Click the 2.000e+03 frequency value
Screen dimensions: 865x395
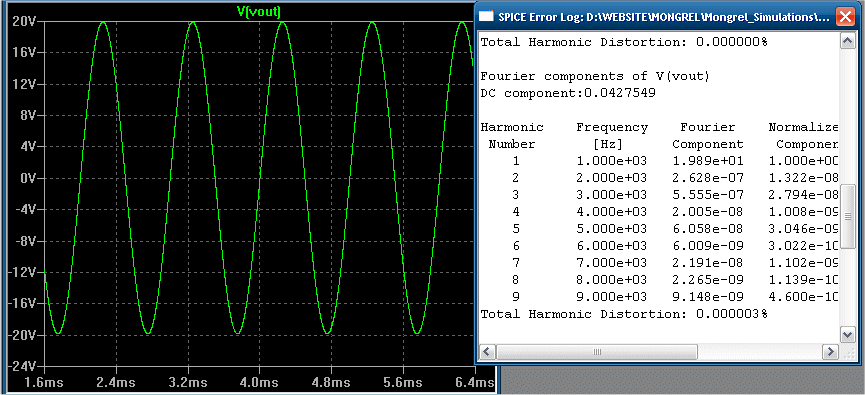(612, 178)
